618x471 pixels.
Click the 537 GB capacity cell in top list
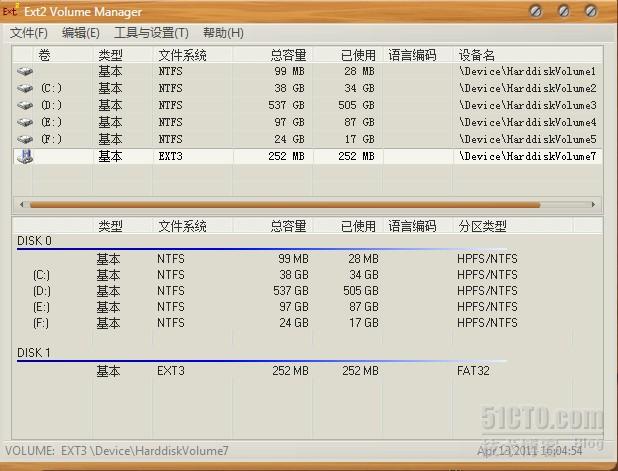coord(286,105)
